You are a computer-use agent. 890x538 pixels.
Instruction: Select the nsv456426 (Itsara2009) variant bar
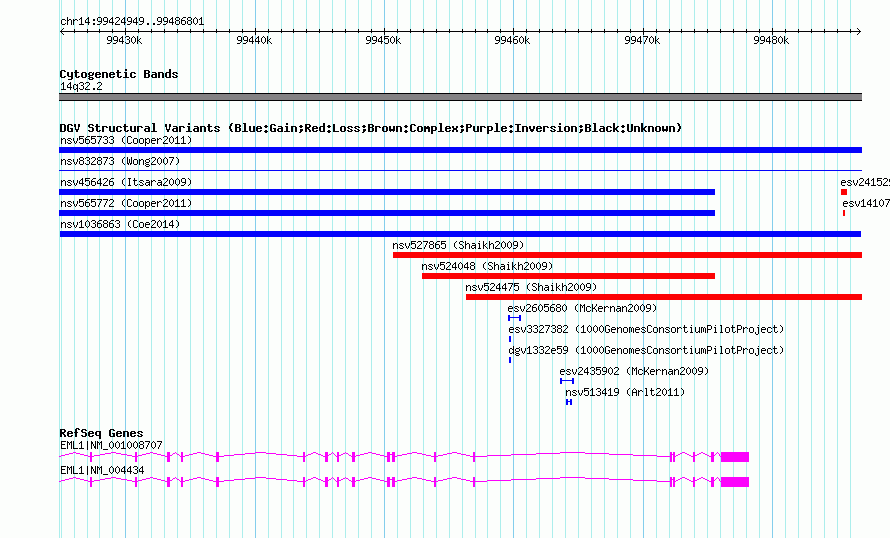[x=387, y=192]
